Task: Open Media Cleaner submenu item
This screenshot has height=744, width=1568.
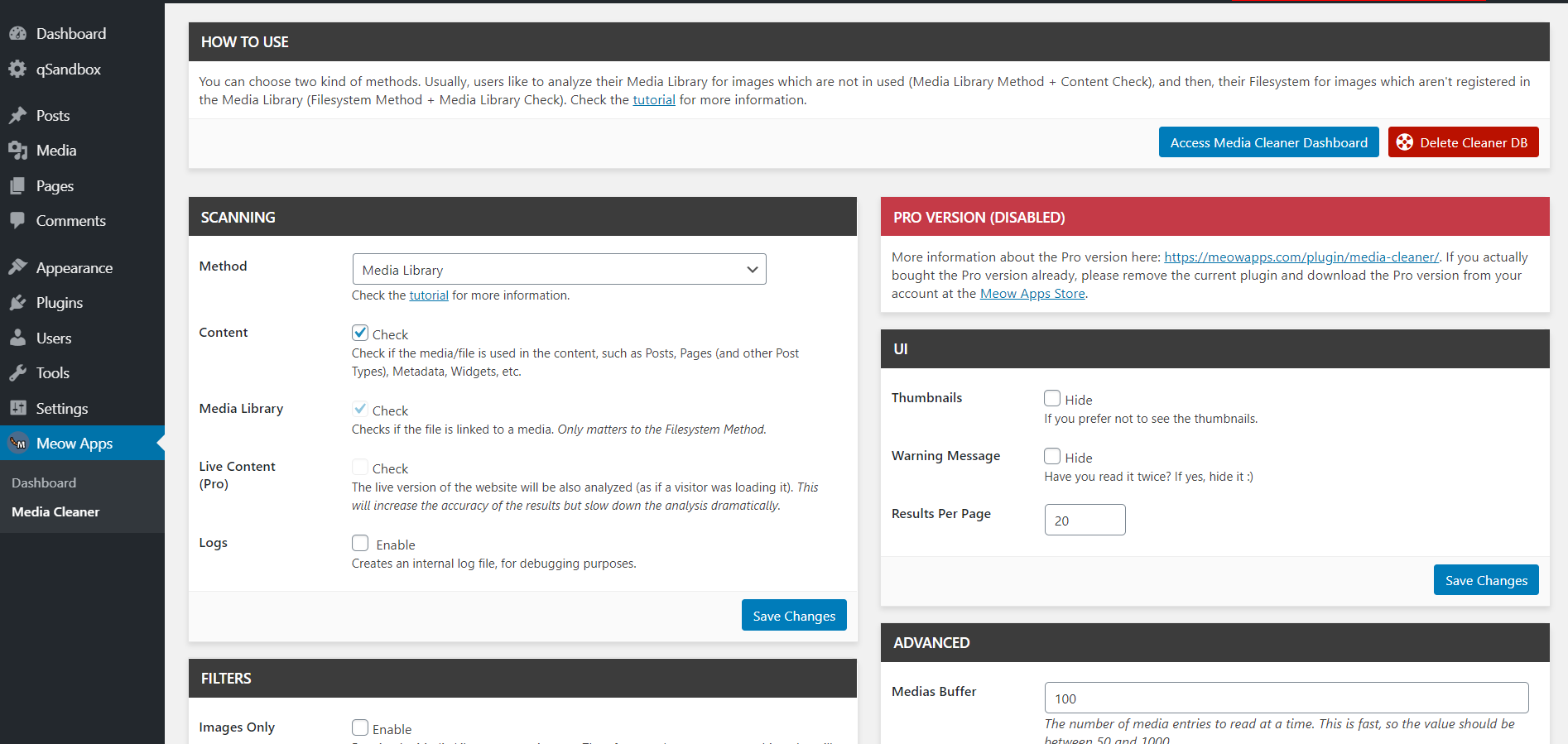Action: click(55, 512)
